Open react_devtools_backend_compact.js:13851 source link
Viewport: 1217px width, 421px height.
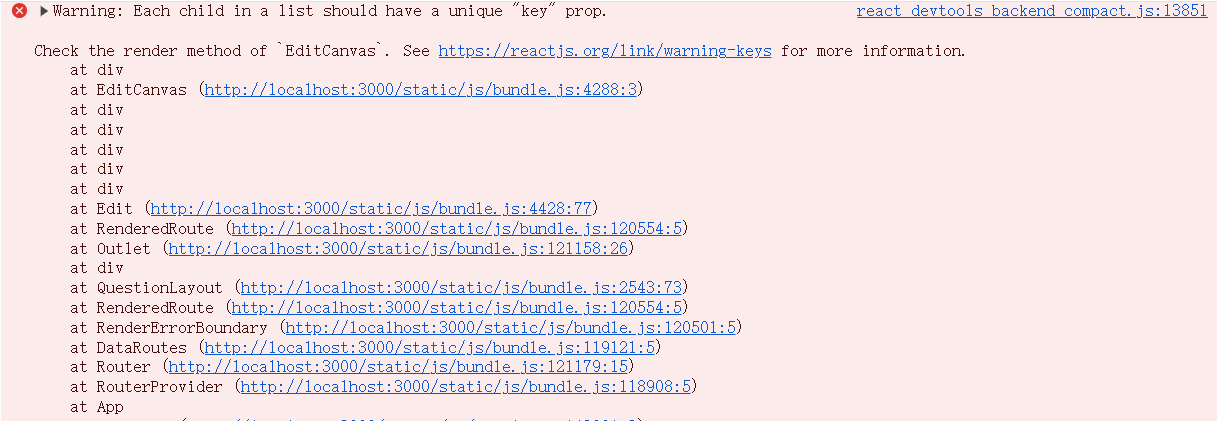[x=1032, y=12]
